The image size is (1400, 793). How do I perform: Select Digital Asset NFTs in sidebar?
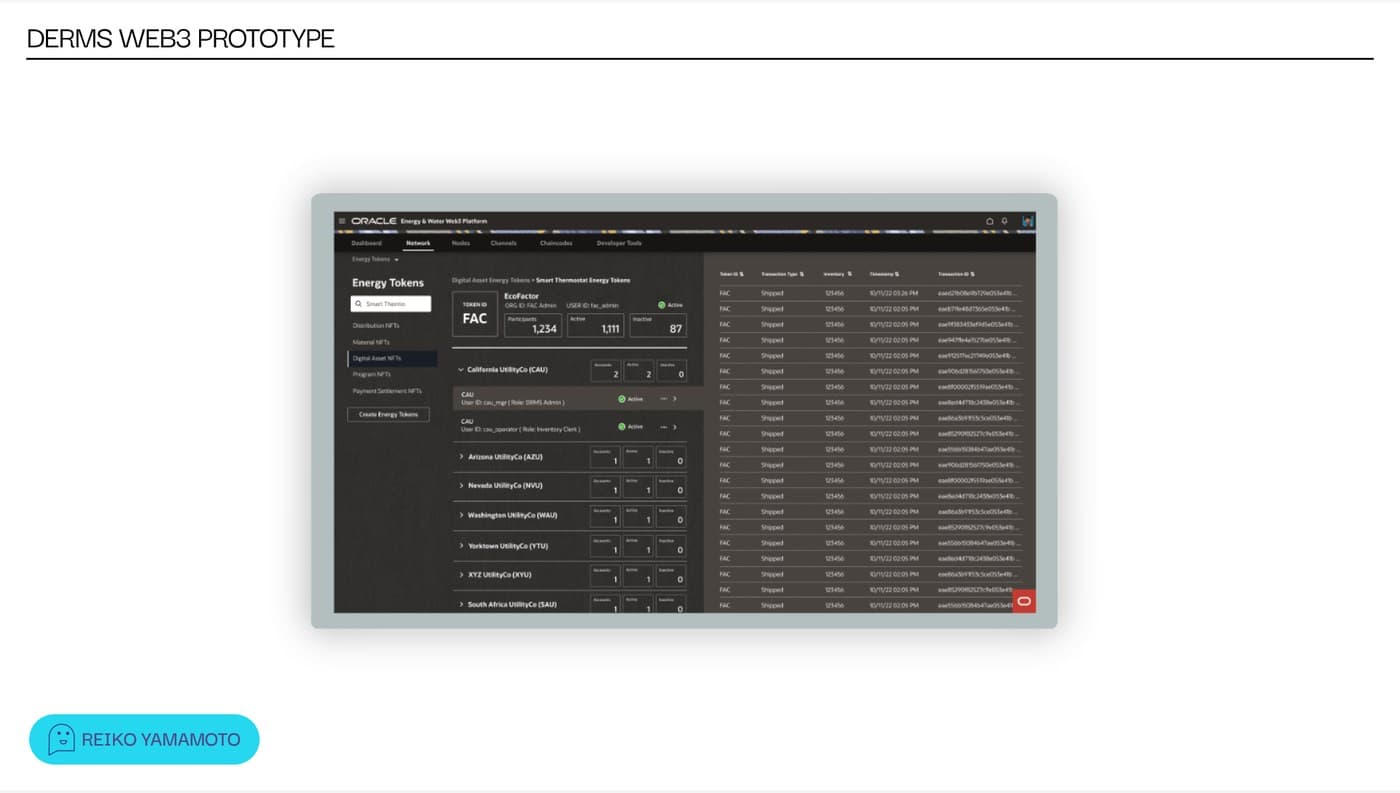[392, 358]
